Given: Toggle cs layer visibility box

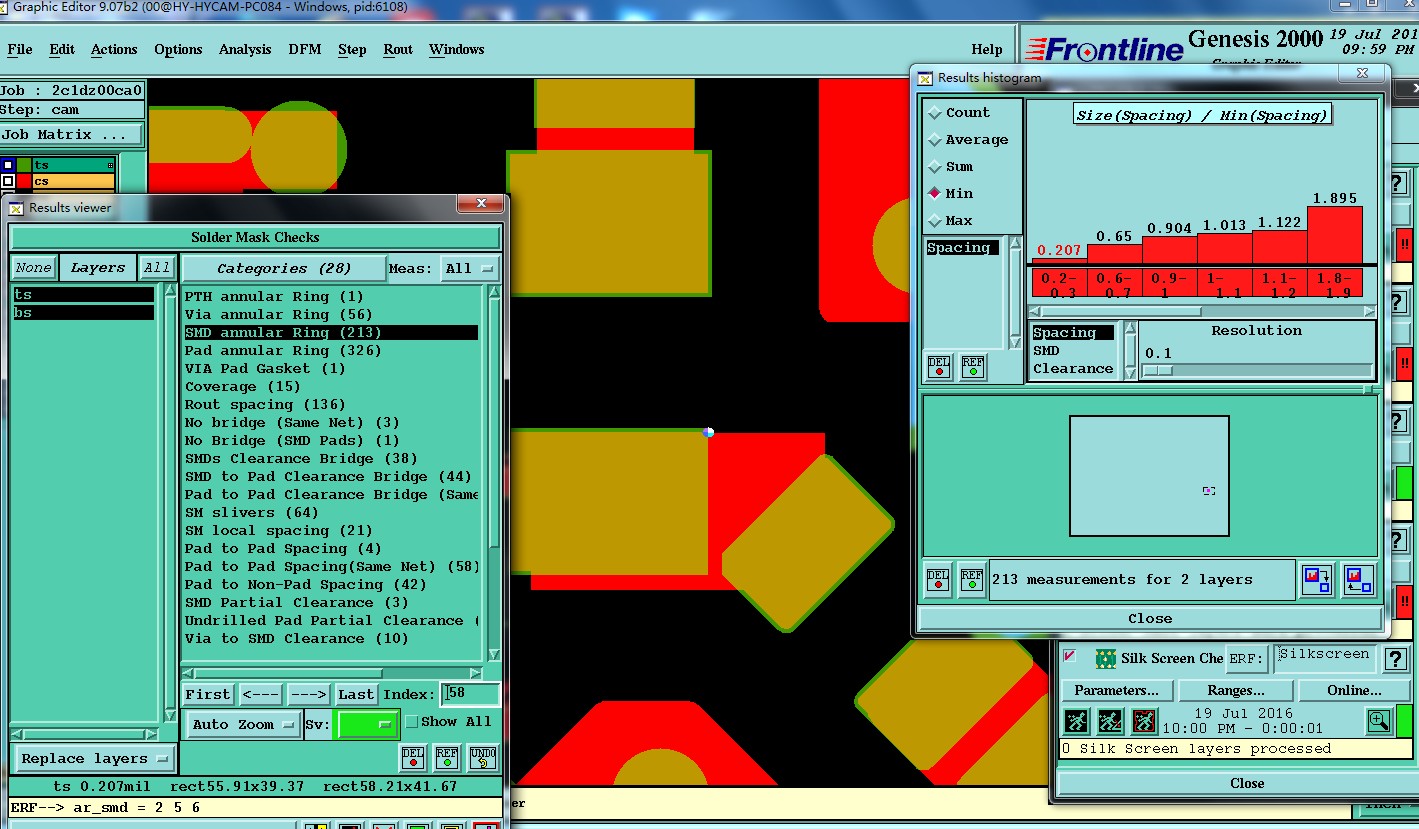Looking at the screenshot, I should pyautogui.click(x=8, y=181).
